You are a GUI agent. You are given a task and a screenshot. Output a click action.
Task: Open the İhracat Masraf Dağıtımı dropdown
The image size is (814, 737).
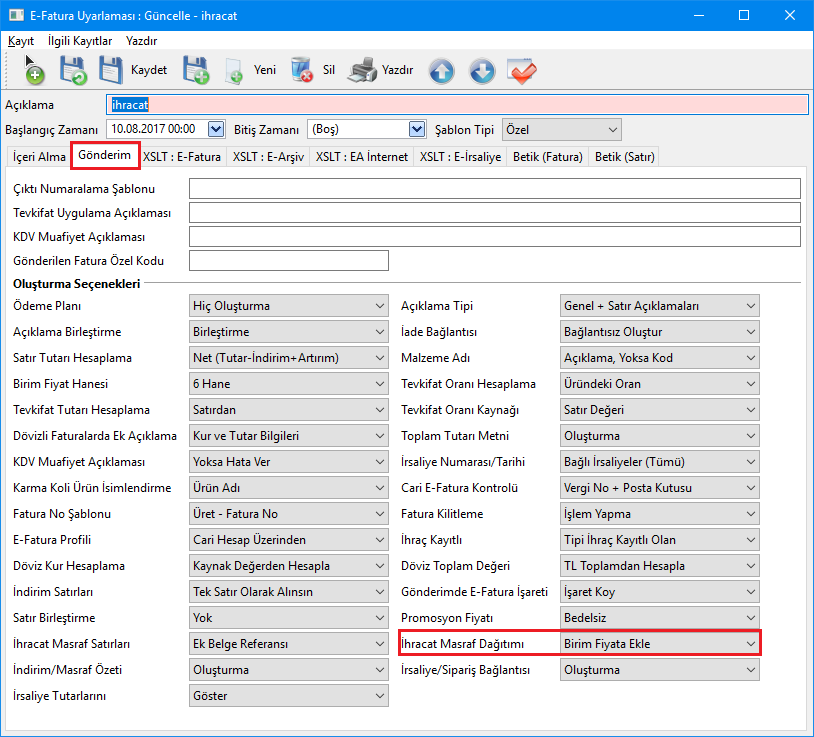coord(660,643)
